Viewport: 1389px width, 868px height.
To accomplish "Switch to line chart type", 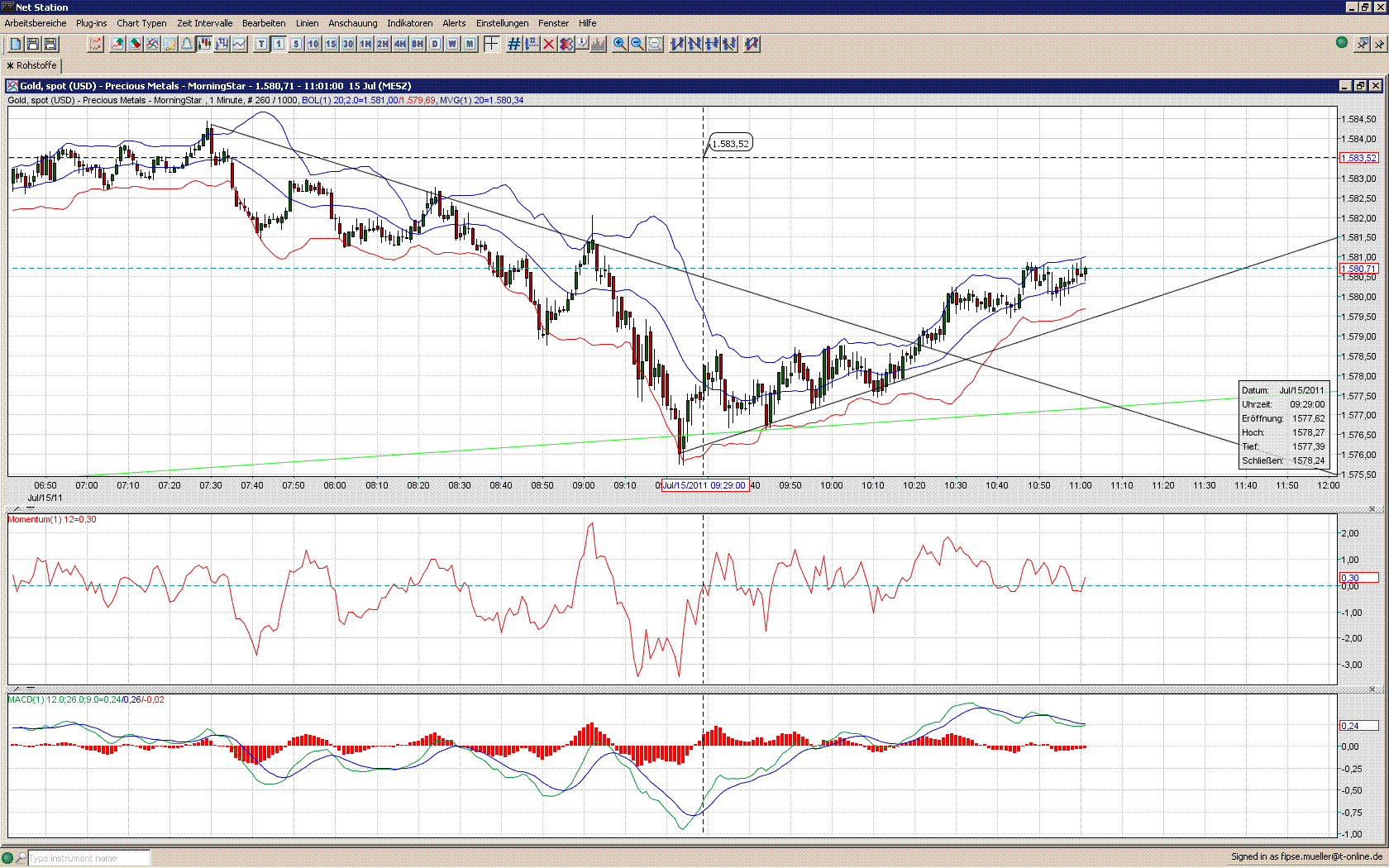I will (239, 44).
